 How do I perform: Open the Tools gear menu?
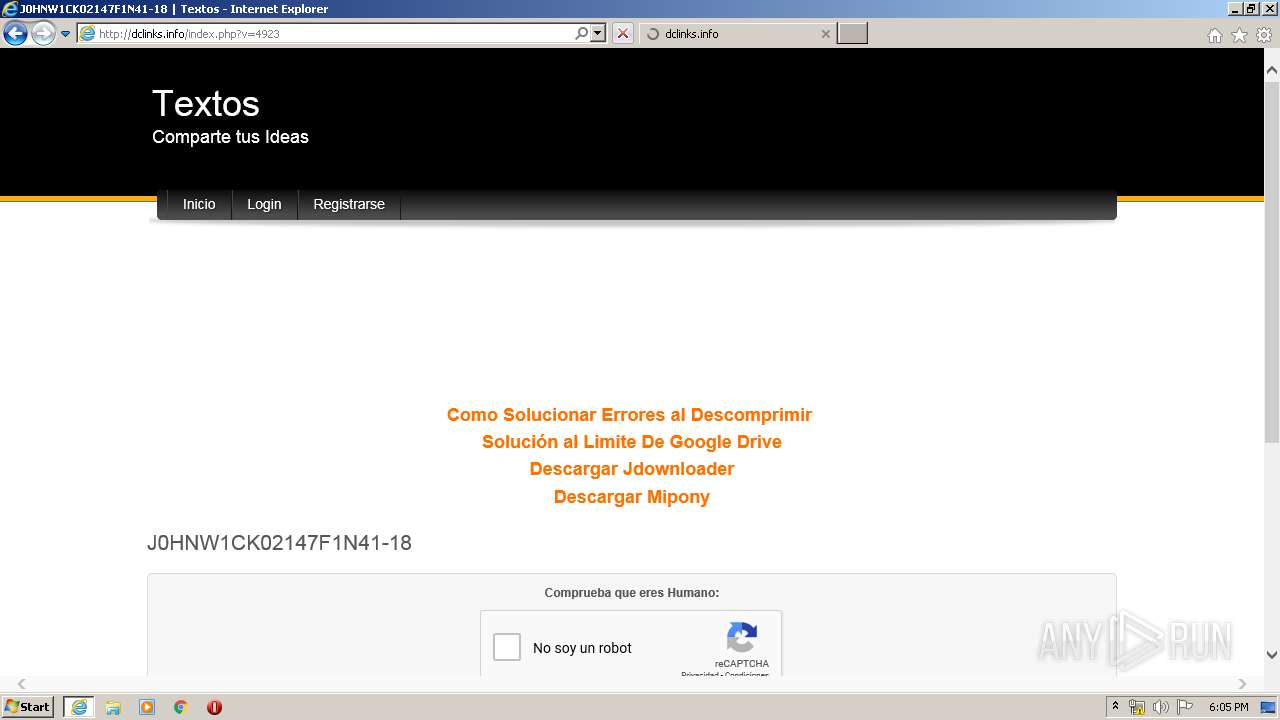[x=1264, y=35]
